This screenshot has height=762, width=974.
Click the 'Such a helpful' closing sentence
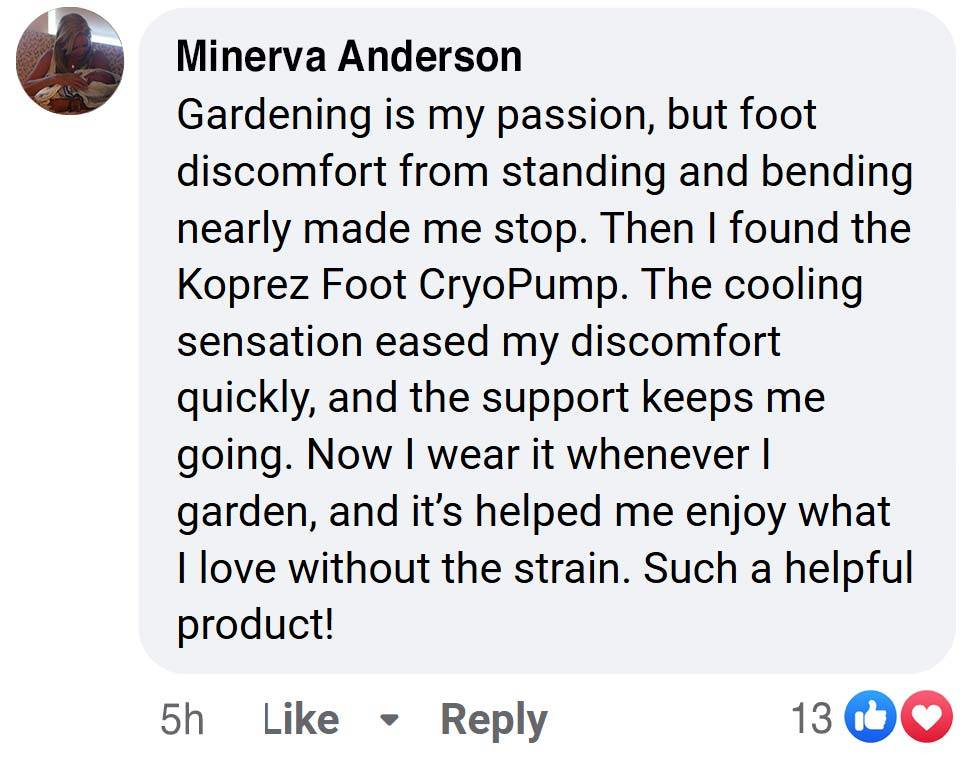coord(778,568)
